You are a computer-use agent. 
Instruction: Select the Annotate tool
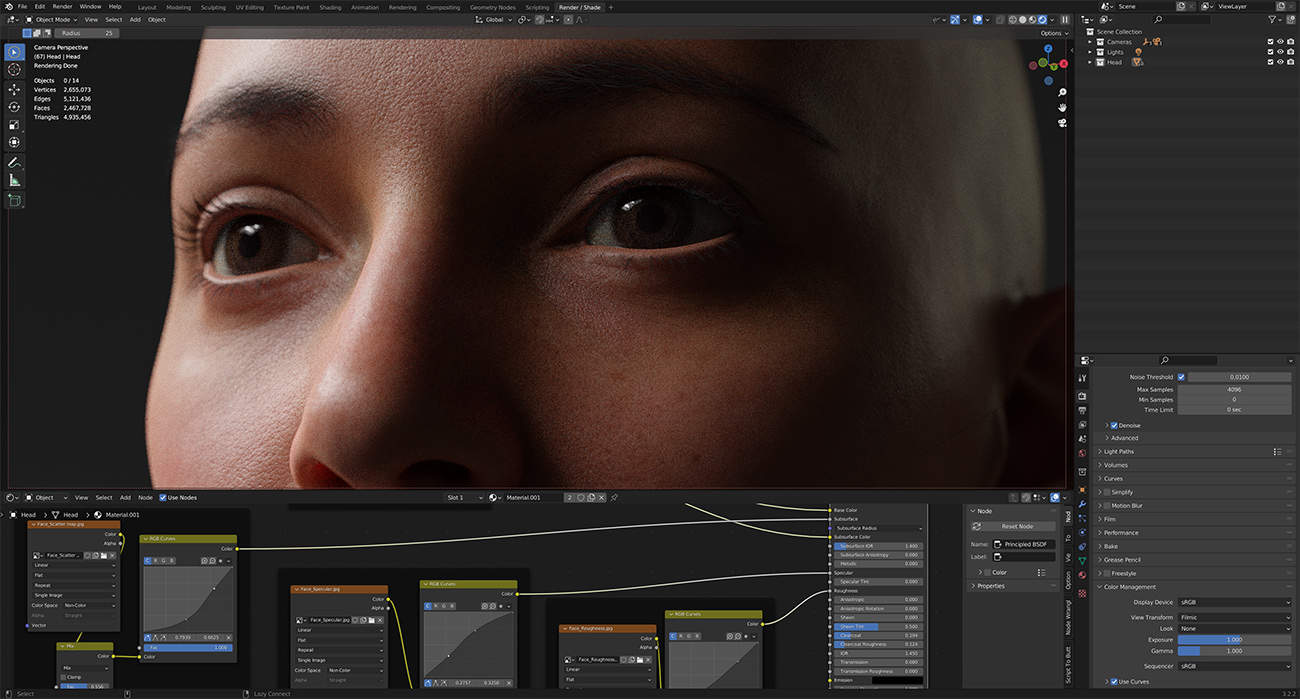14,160
